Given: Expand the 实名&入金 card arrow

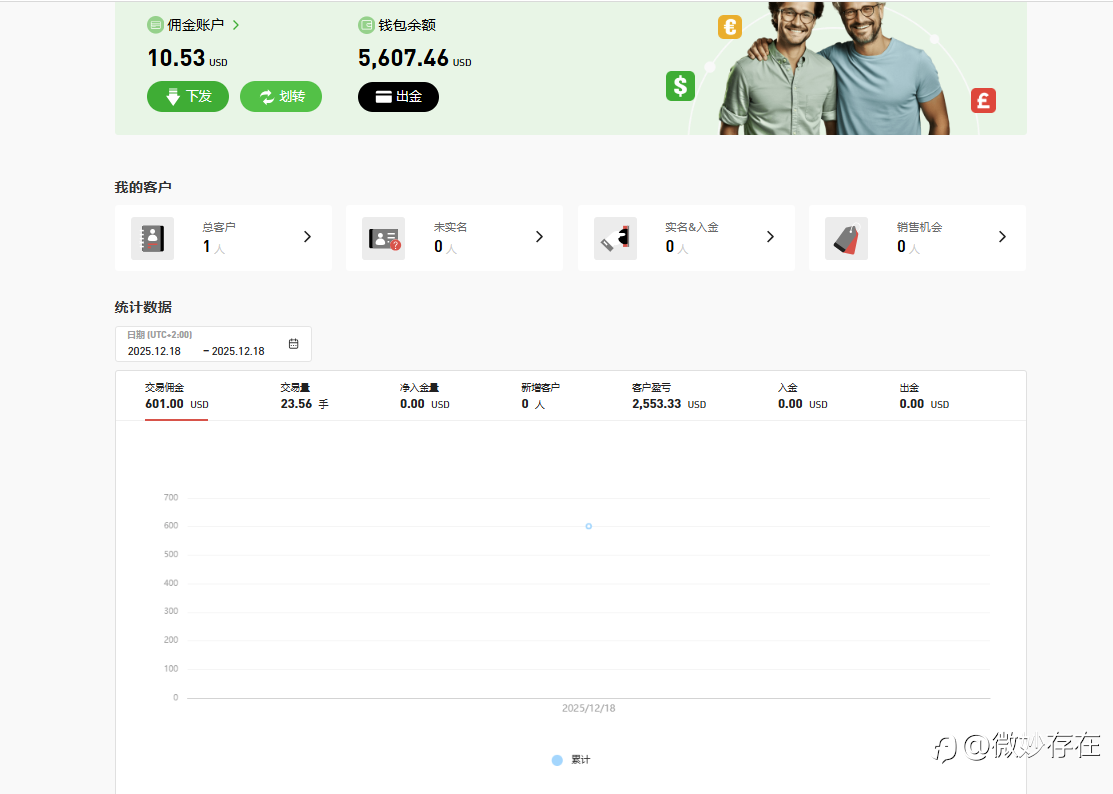Looking at the screenshot, I should (771, 237).
